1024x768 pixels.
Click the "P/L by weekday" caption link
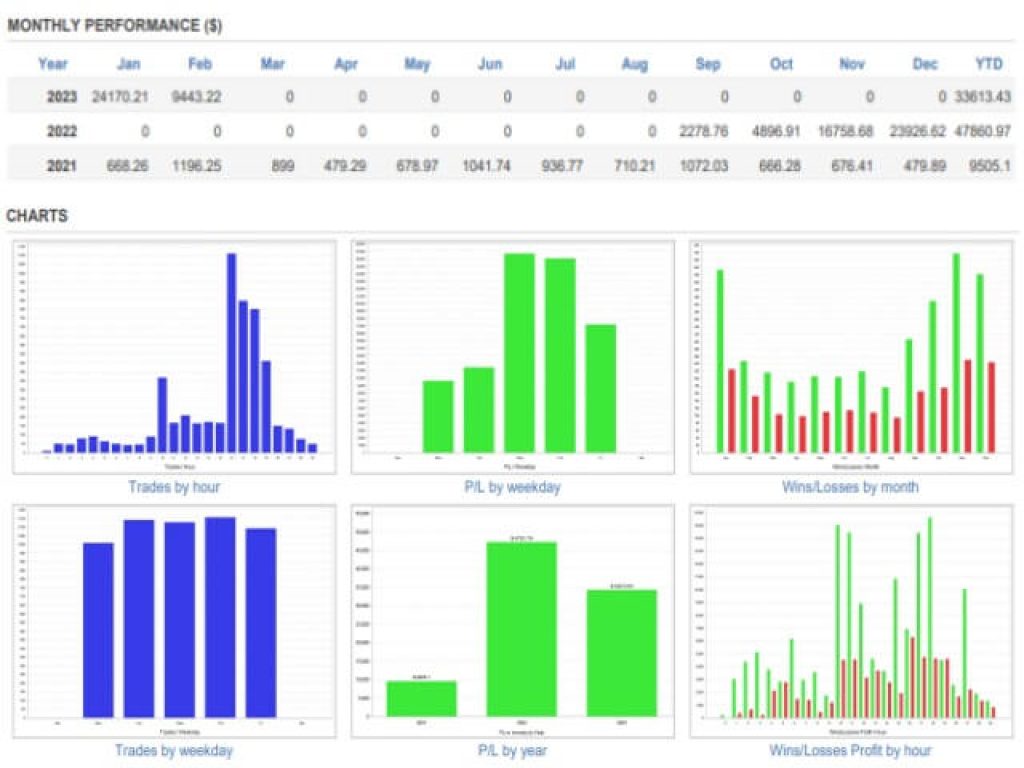512,487
